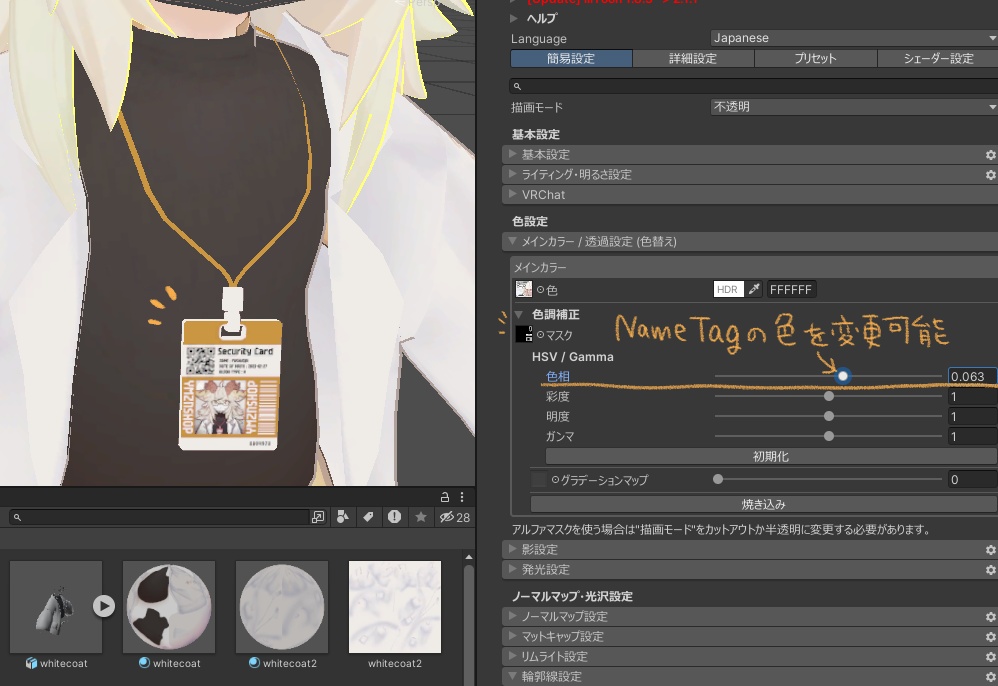998x686 pixels.
Task: Collapse the メインカラー / 透過設定 foldout
Action: [512, 241]
